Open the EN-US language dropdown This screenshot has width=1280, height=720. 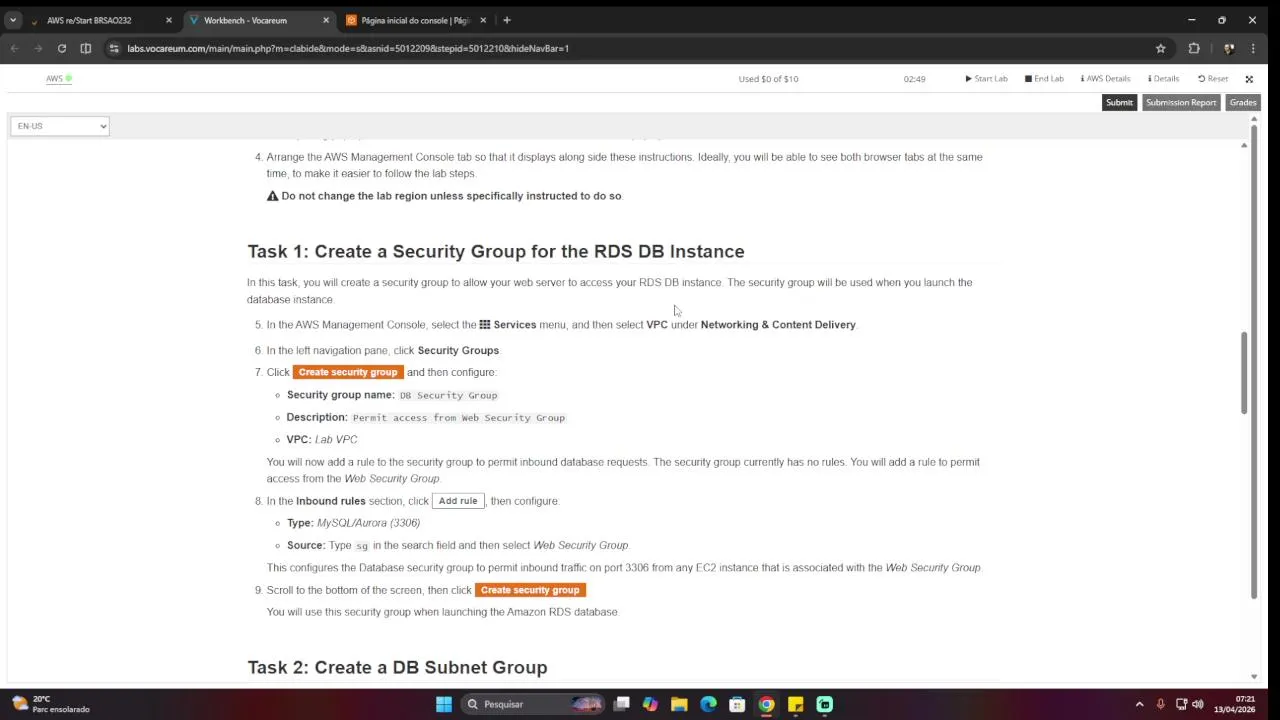click(x=60, y=126)
